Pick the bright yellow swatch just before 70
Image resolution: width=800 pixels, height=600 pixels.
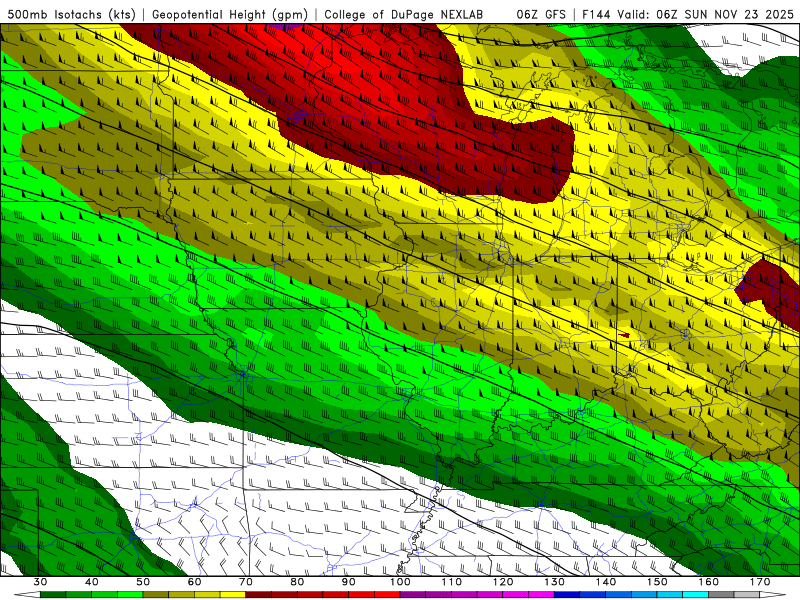click(x=233, y=594)
